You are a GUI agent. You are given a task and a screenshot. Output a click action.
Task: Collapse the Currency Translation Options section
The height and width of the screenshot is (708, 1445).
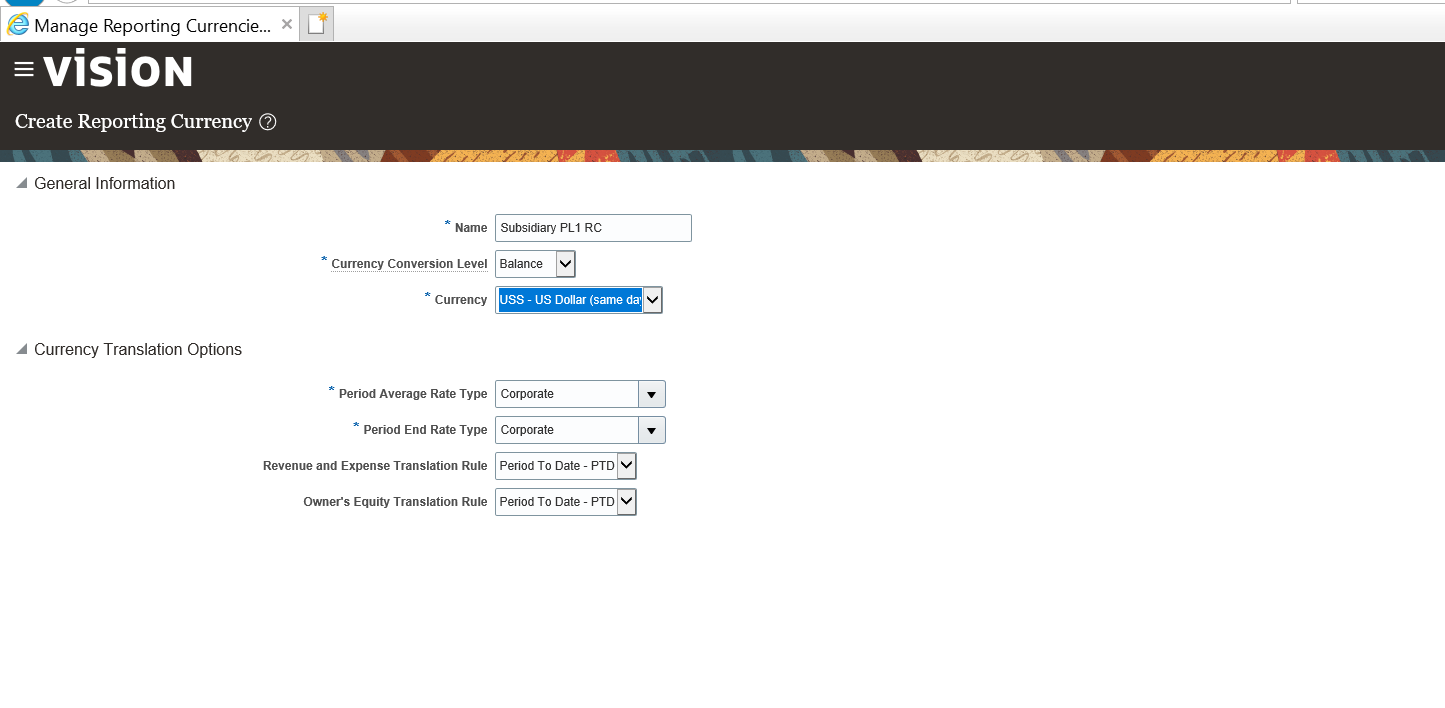21,349
